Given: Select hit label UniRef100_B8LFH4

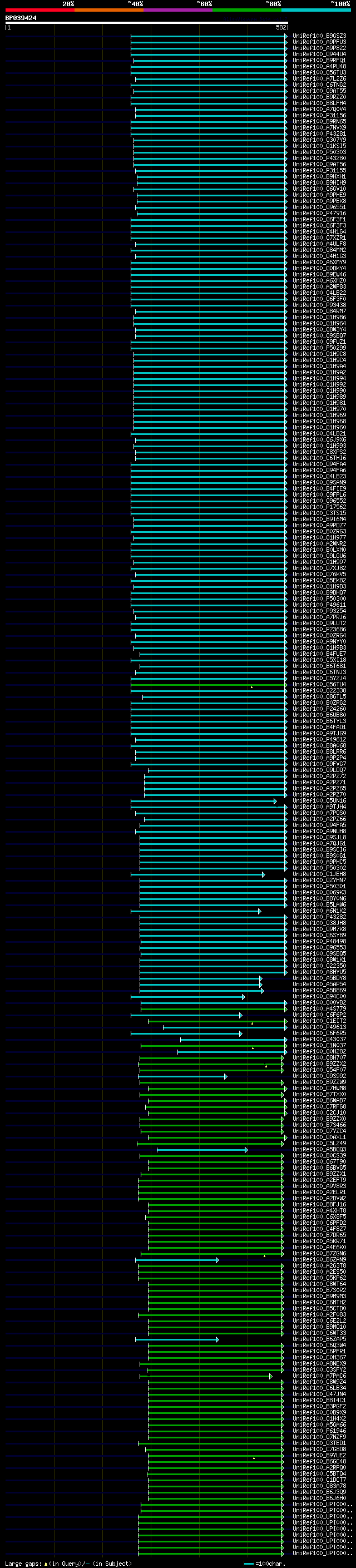Looking at the screenshot, I should tap(319, 103).
